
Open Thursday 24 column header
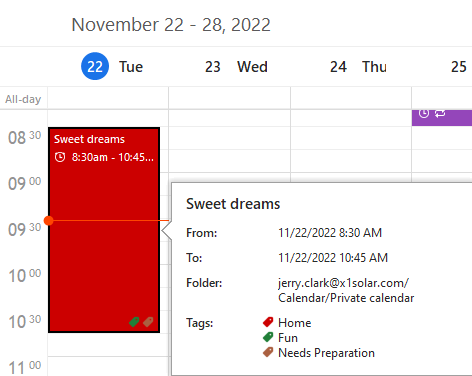358,67
